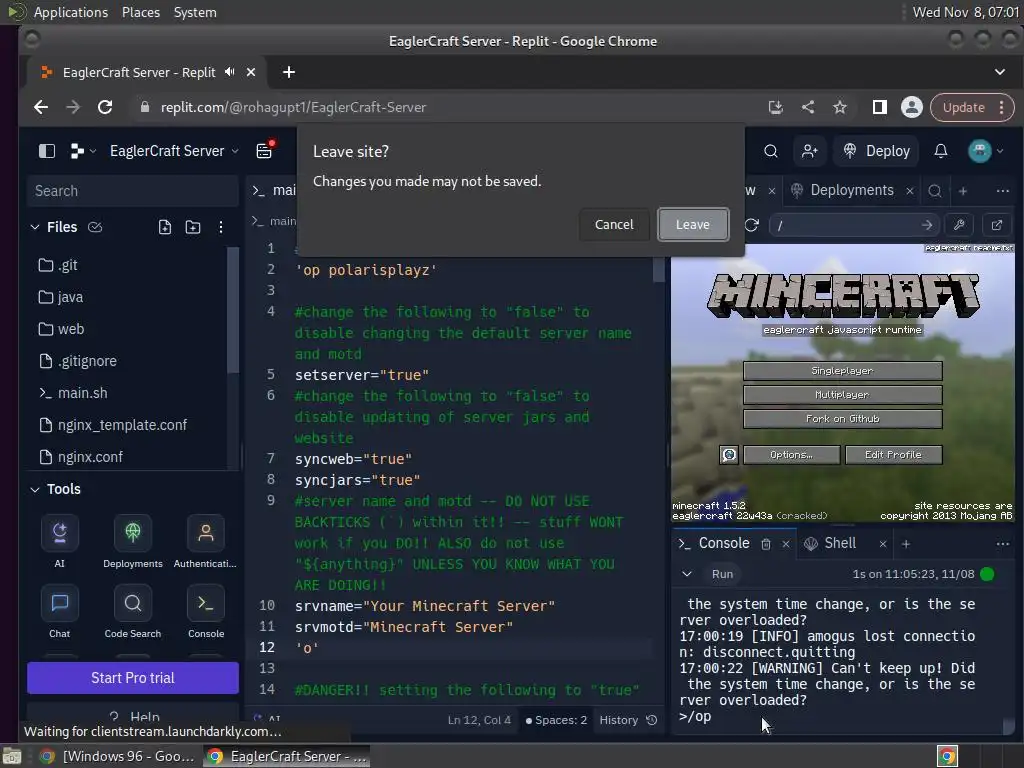
Task: Toggle Chrome side panel
Action: 880,107
